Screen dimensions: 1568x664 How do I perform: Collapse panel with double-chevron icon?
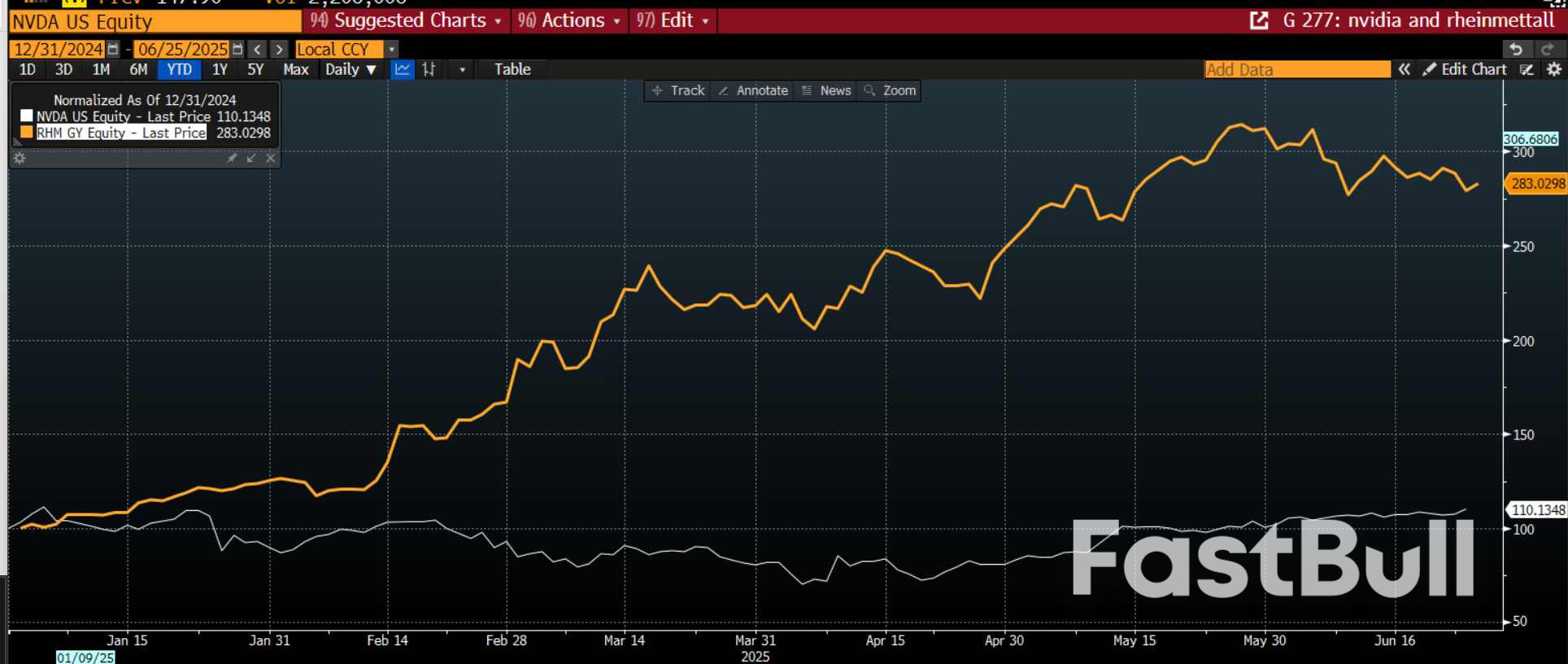(x=1404, y=69)
